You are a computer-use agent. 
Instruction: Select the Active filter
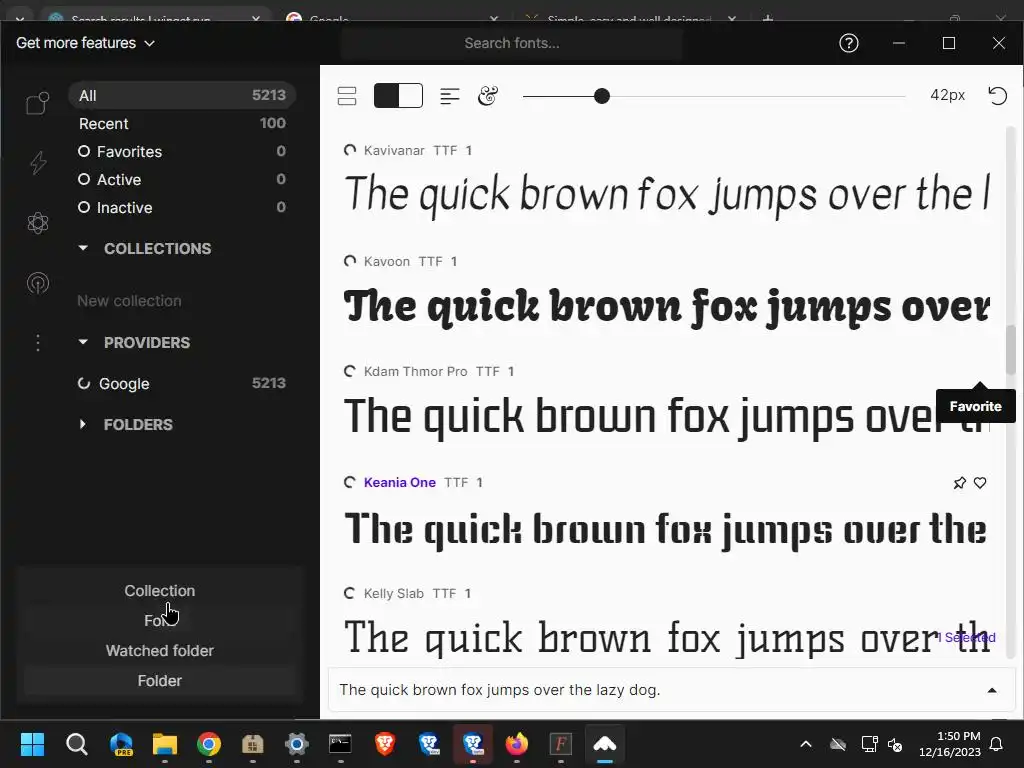(182, 180)
